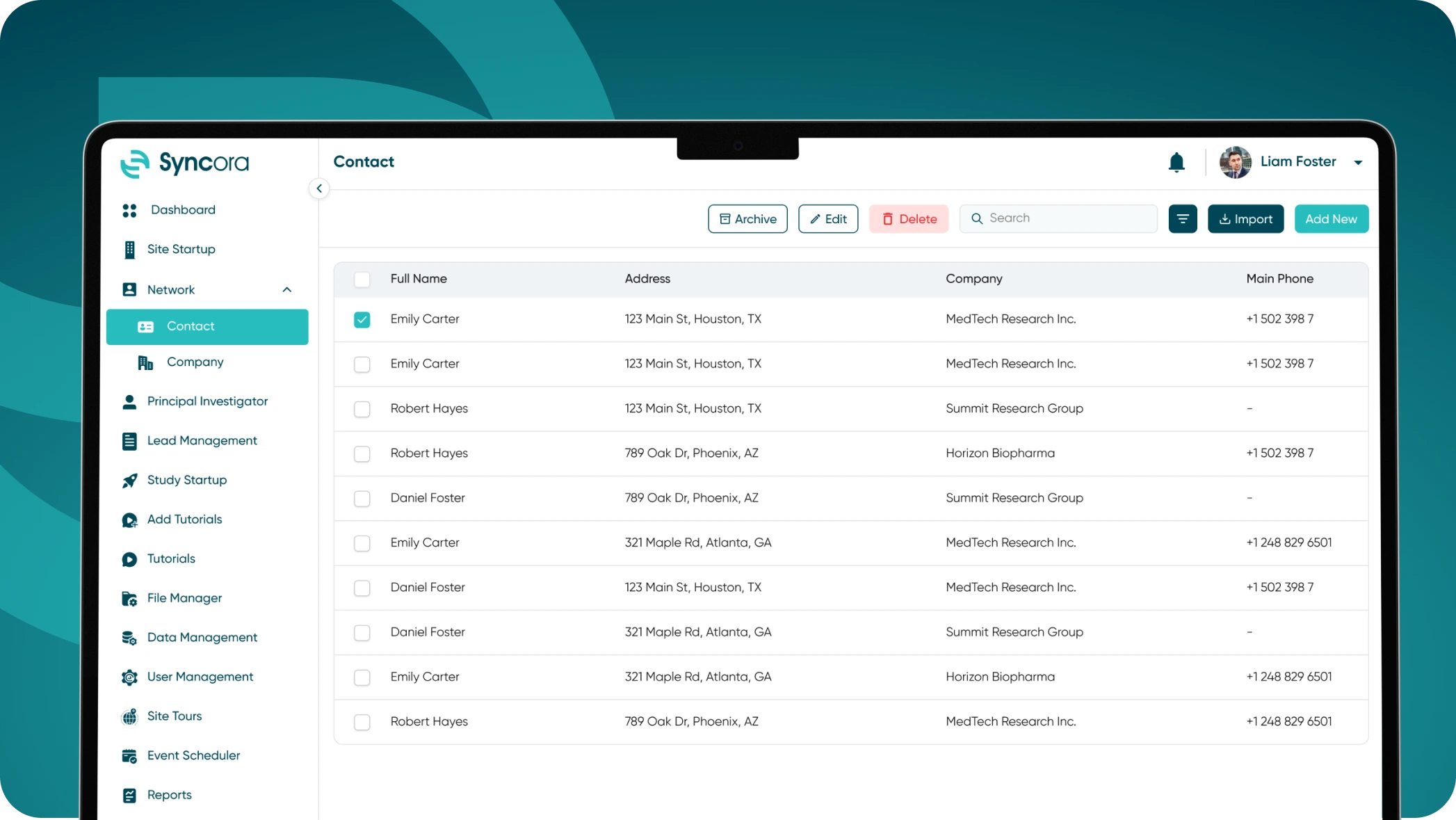
Task: Click the Add Tutorials icon
Action: (x=129, y=520)
